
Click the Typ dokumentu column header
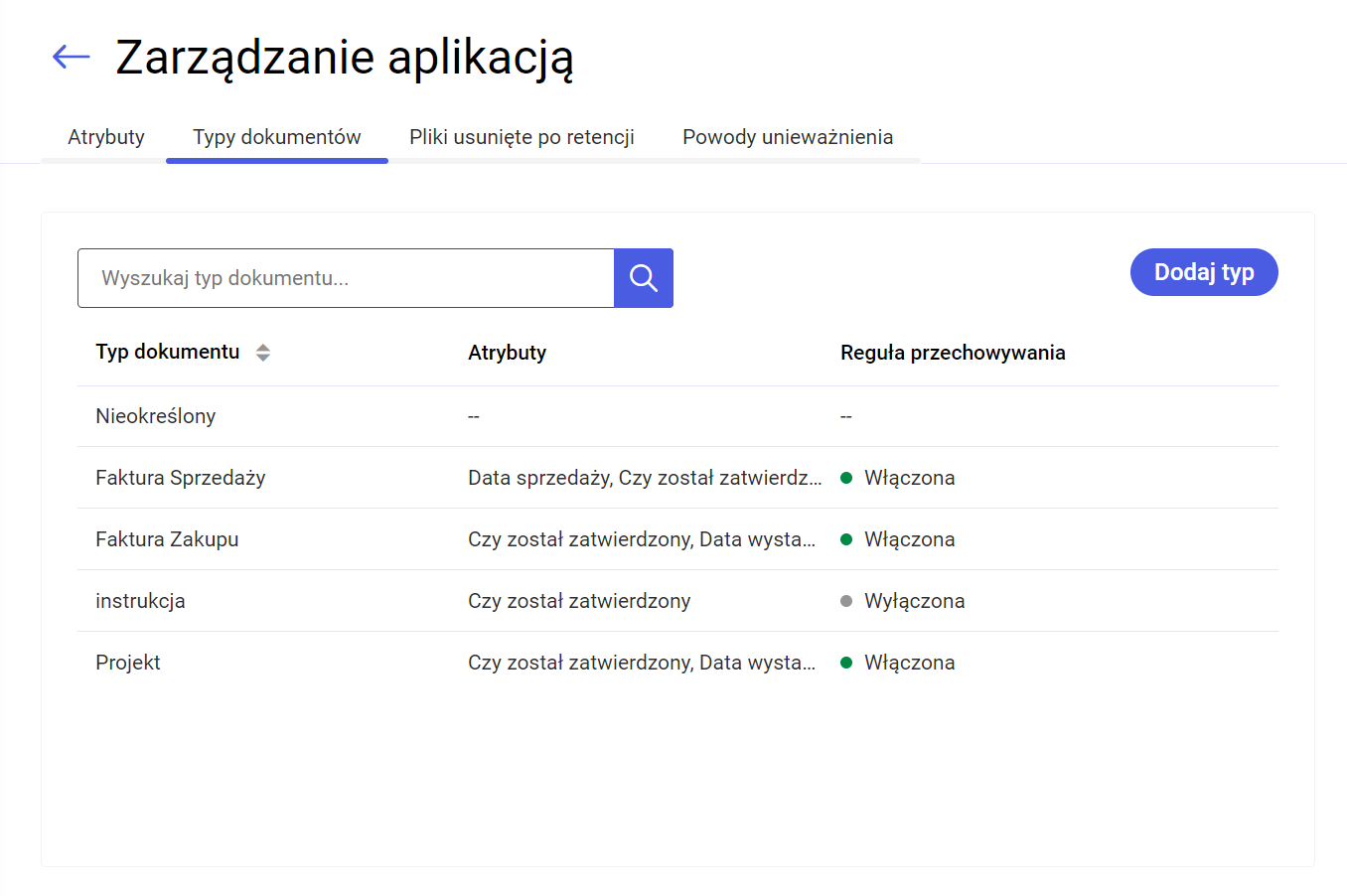[x=168, y=352]
